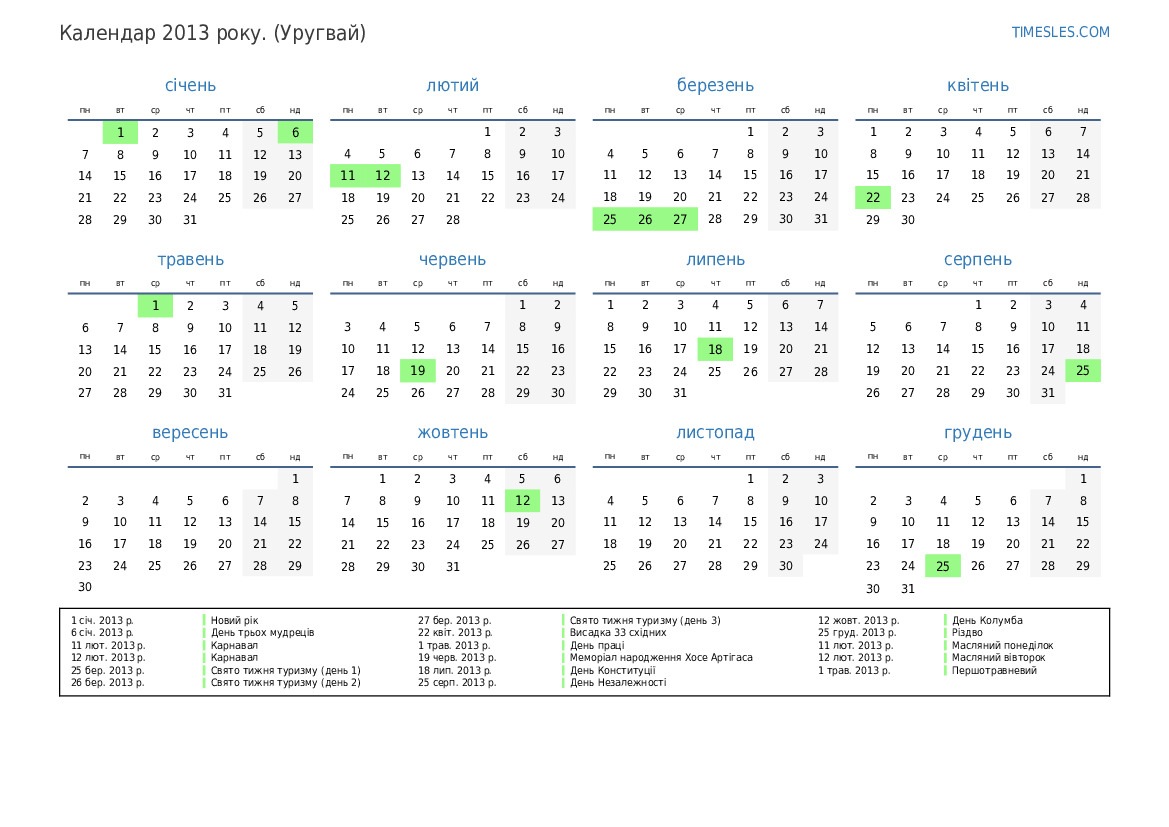The image size is (1169, 827).
Task: Click legend entry 'Свято тижня туризму (день 1)'
Action: 286,670
